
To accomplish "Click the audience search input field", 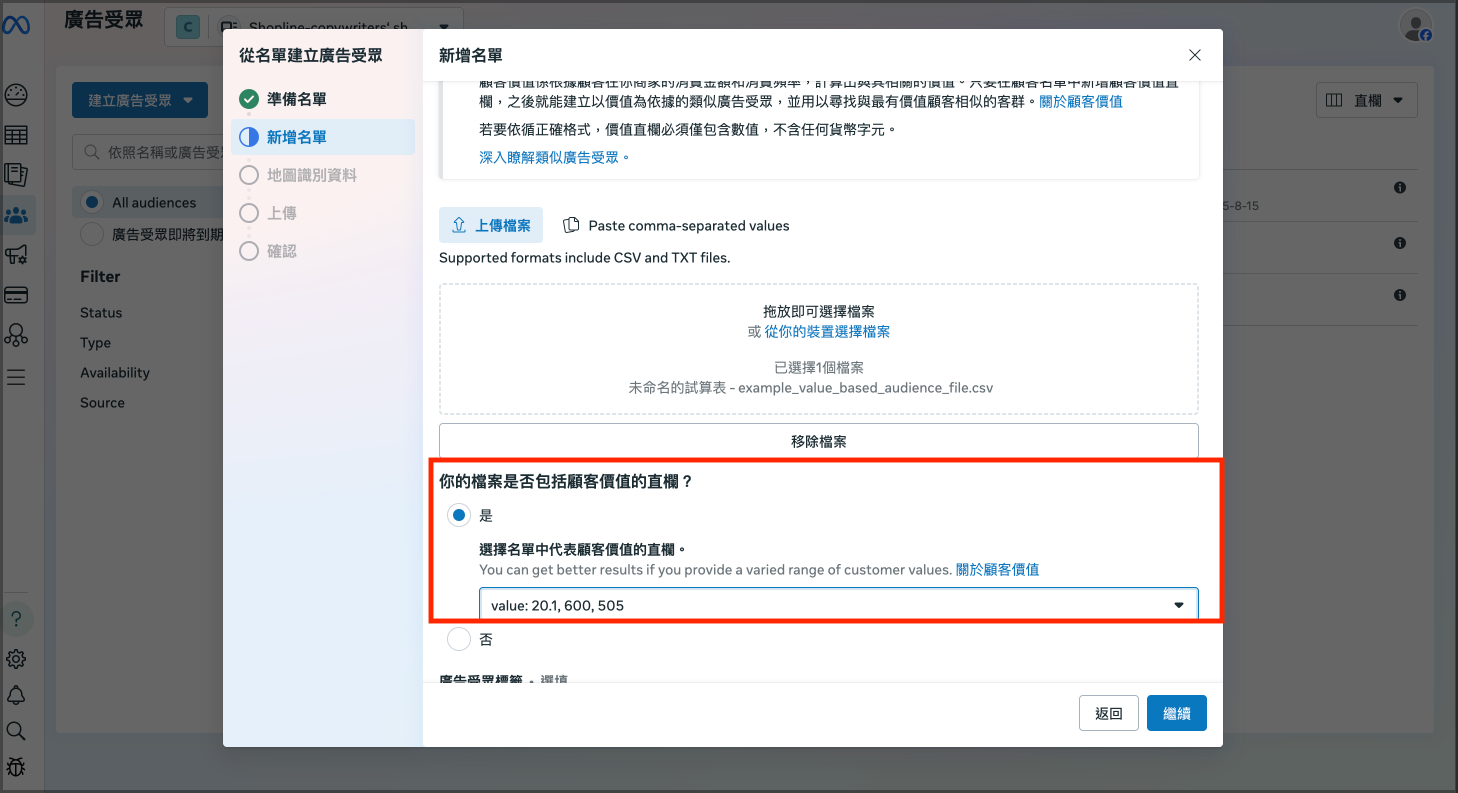I will pyautogui.click(x=150, y=152).
